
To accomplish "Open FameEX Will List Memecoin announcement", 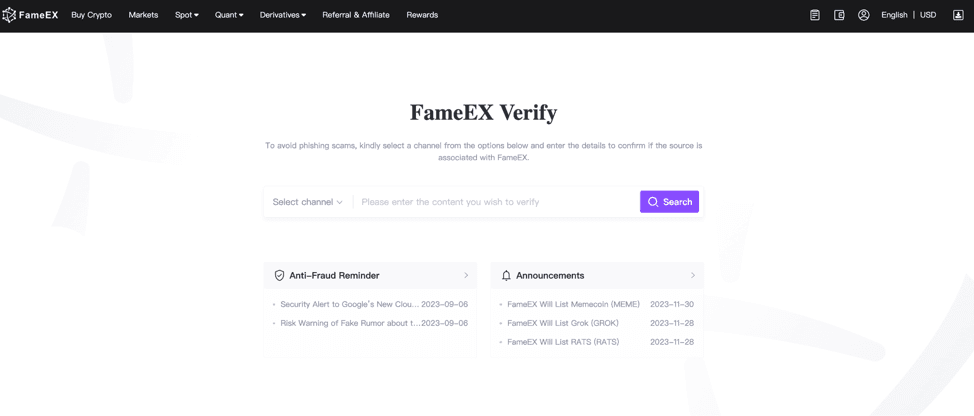I will click(573, 304).
